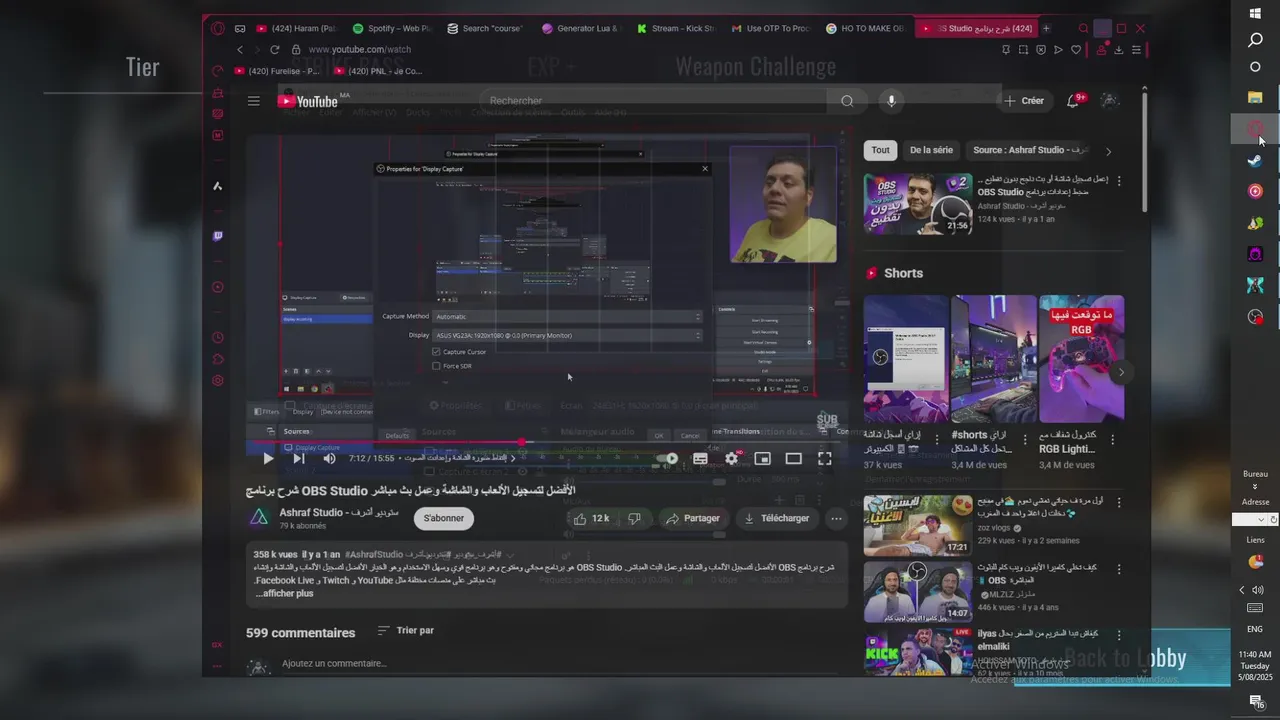This screenshot has width=1280, height=720.
Task: Open Steam from the taskbar
Action: pyautogui.click(x=1256, y=161)
